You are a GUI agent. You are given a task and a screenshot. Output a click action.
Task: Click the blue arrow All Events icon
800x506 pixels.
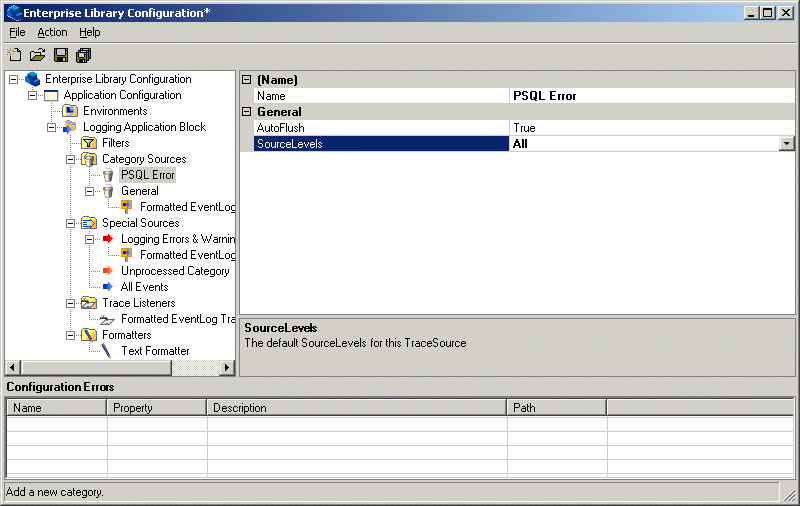click(x=108, y=287)
